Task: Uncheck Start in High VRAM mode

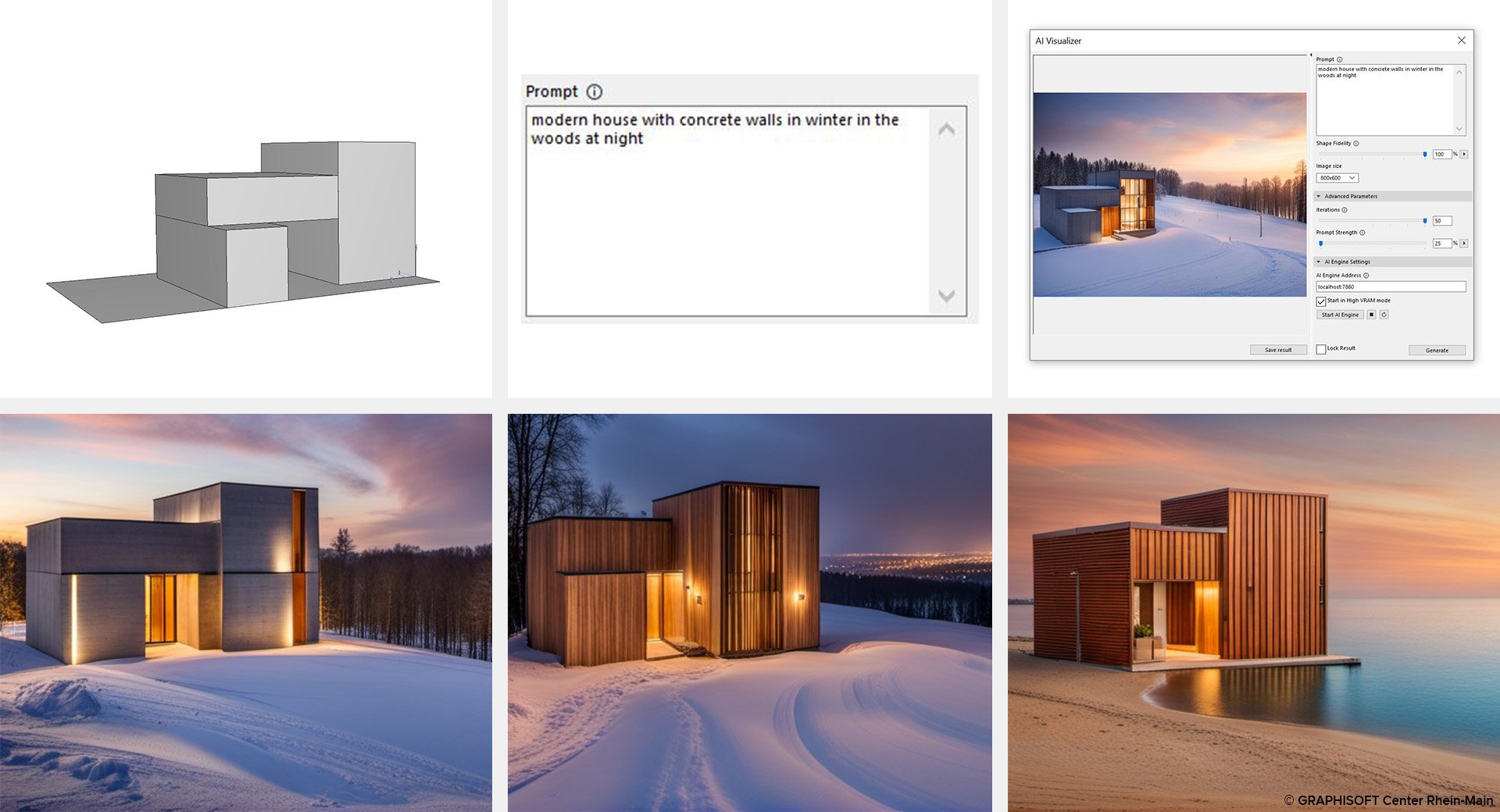Action: click(1321, 301)
